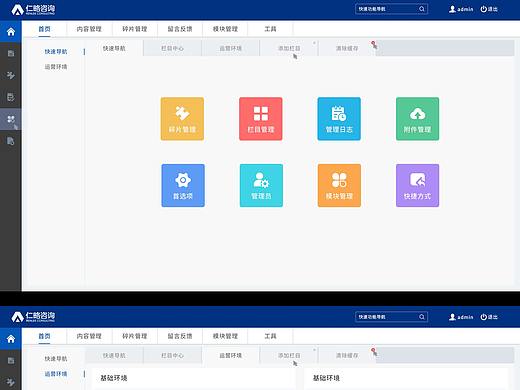520x390 pixels.
Task: Click the content-list sidebar icon below home, upper screen
Action: tap(11, 53)
